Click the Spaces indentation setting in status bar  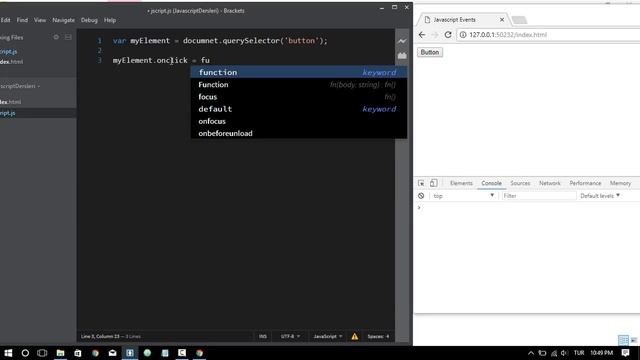pyautogui.click(x=378, y=336)
